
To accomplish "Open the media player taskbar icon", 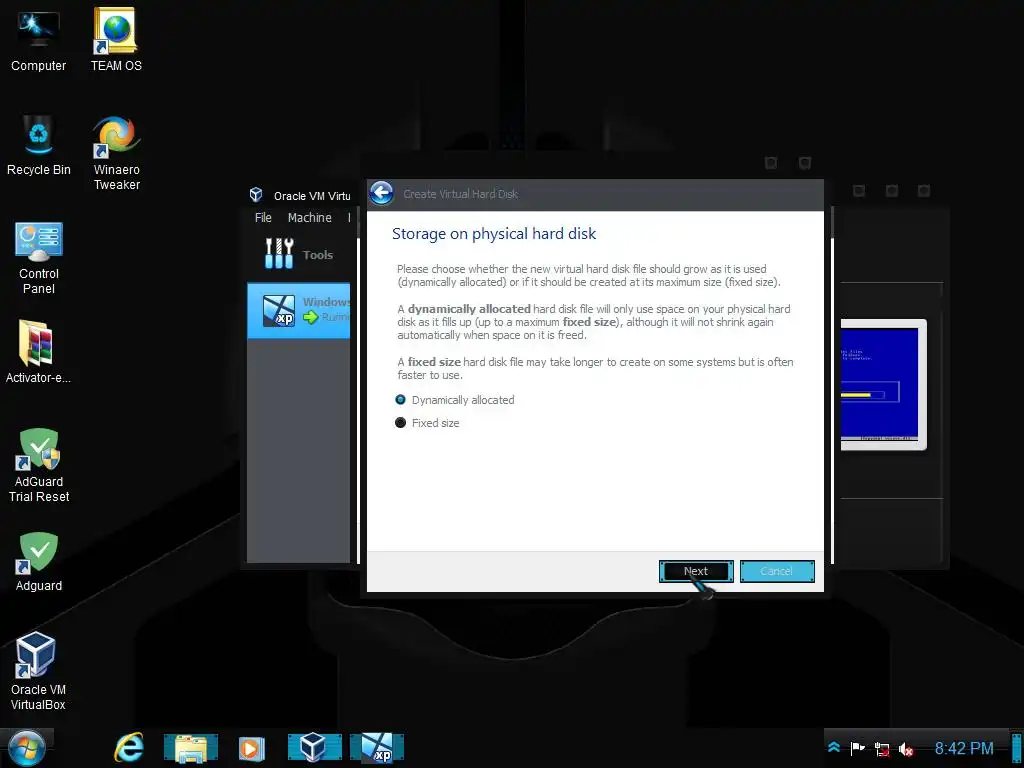I will point(251,748).
